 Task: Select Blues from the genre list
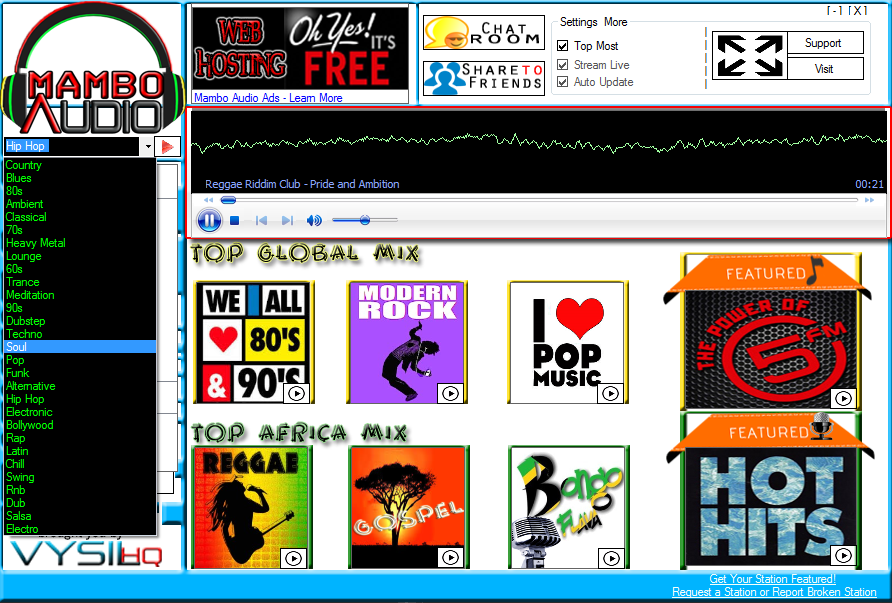[x=80, y=178]
